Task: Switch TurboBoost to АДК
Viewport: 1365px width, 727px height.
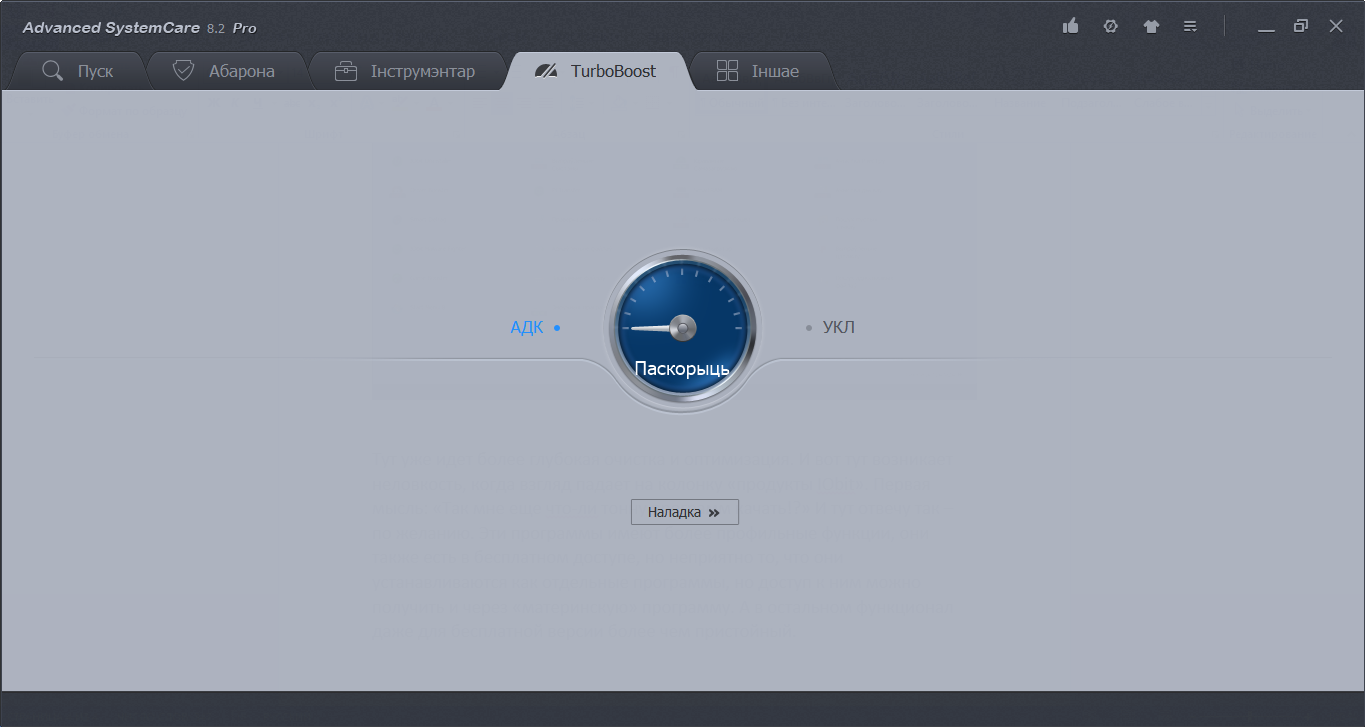Action: coord(535,327)
